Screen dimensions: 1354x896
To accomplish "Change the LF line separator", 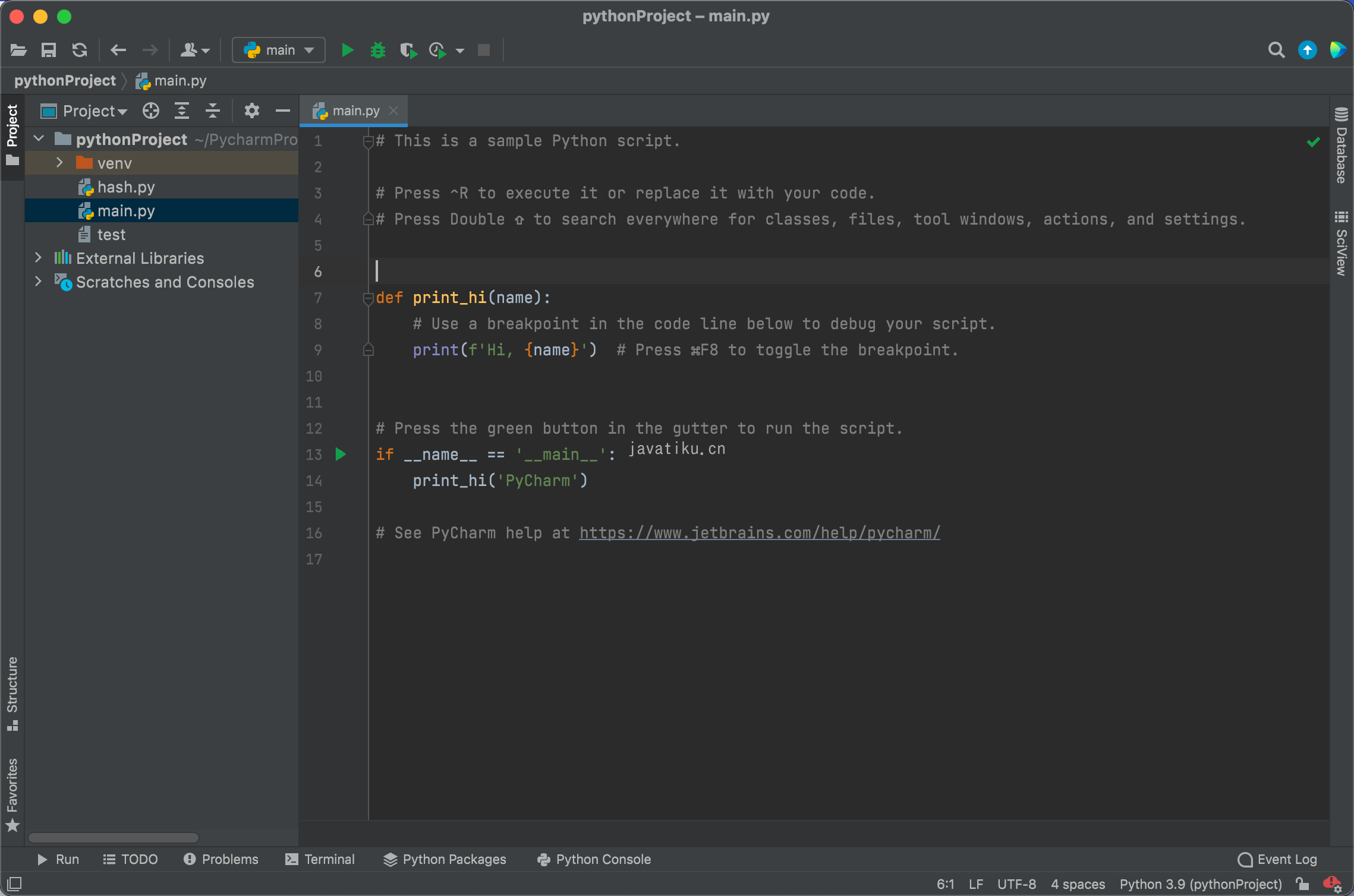I will coord(976,884).
